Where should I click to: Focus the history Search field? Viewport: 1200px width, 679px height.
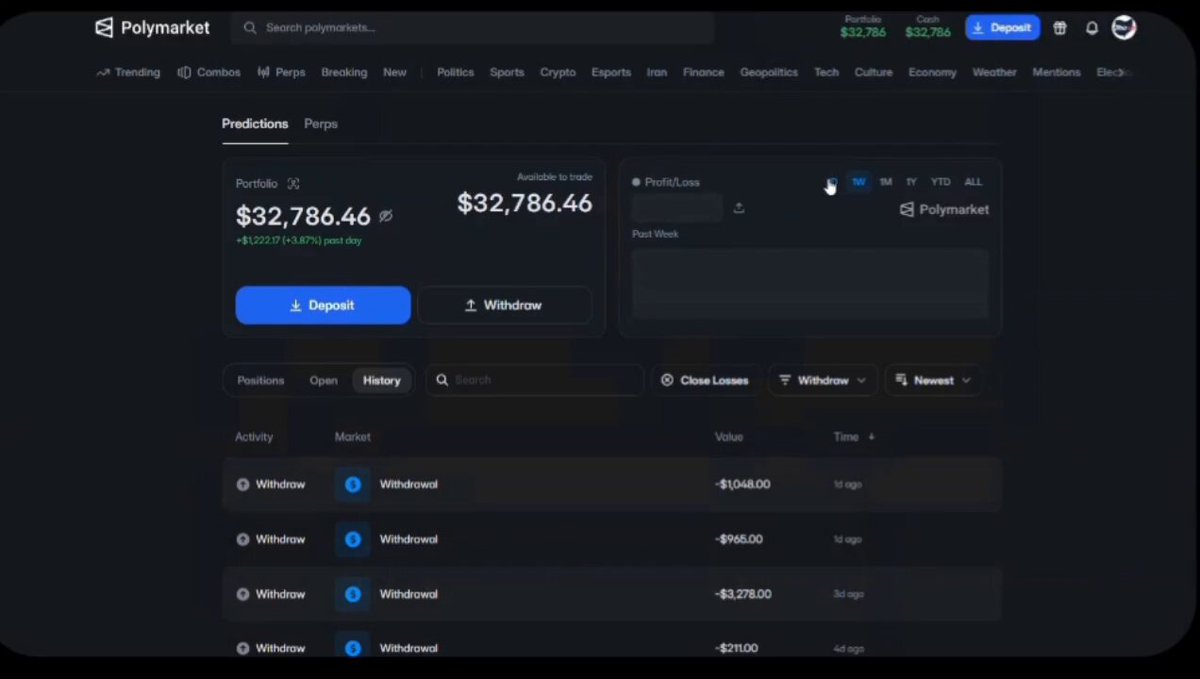[x=535, y=380]
